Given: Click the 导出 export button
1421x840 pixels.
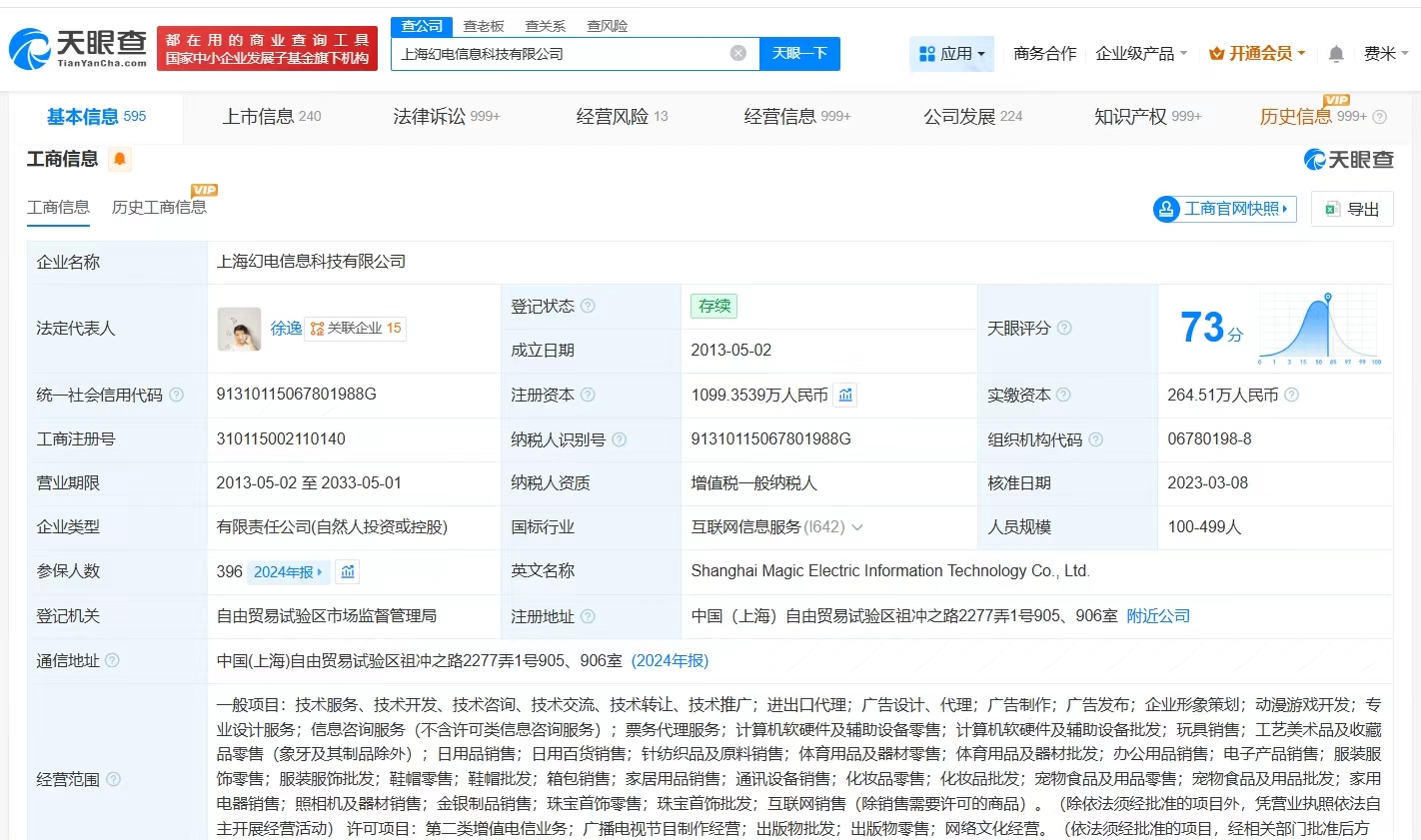Looking at the screenshot, I should (x=1352, y=209).
